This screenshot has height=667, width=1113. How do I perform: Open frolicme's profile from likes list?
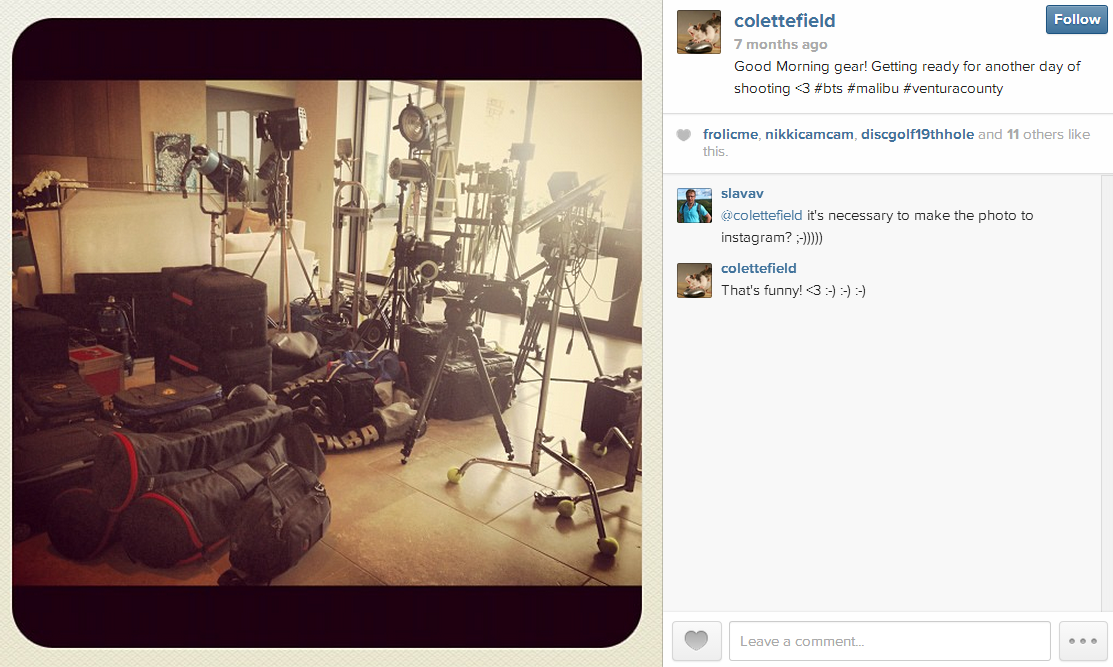[x=730, y=134]
